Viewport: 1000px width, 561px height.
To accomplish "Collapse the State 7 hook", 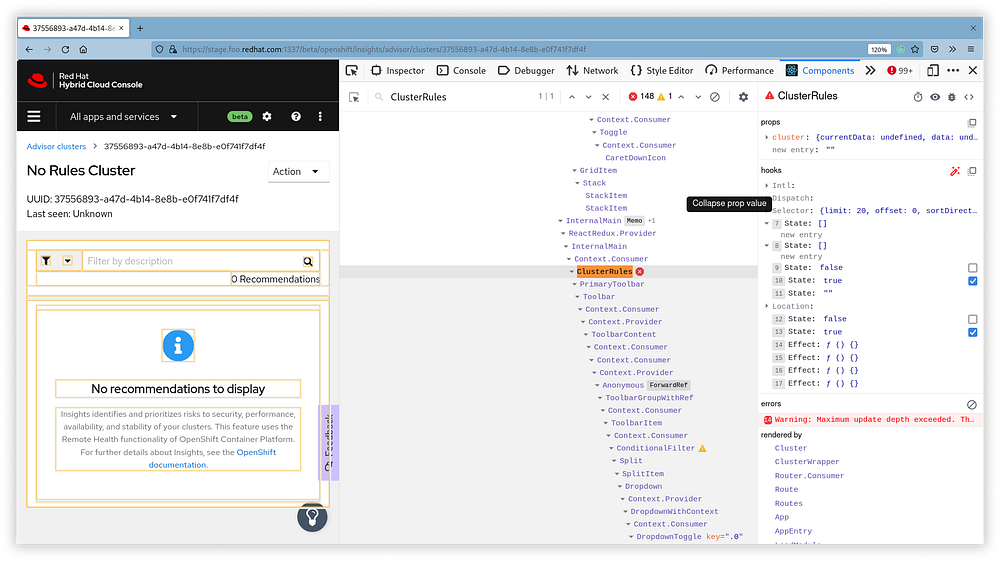I will [767, 223].
